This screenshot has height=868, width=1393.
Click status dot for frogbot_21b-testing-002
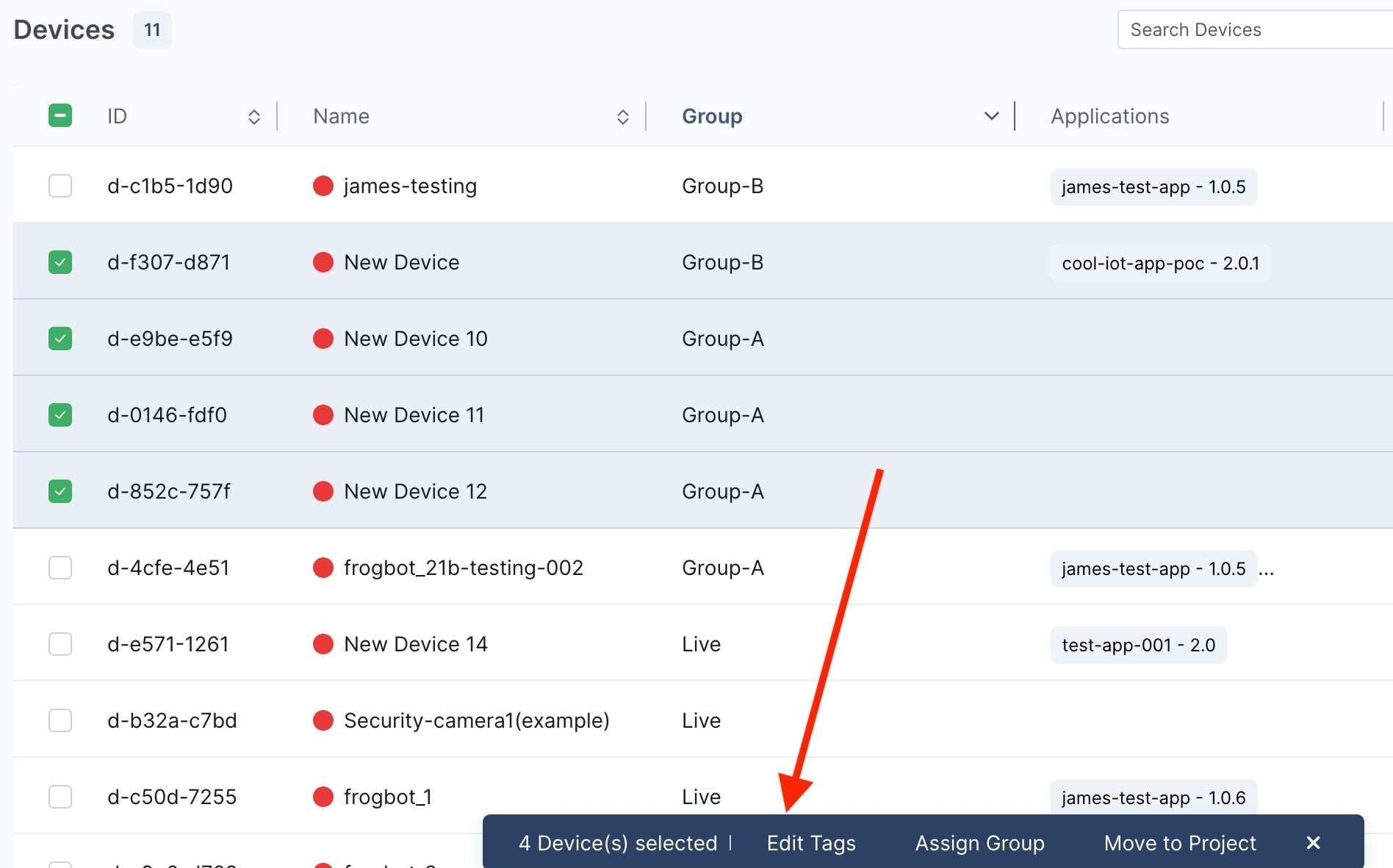tap(323, 568)
